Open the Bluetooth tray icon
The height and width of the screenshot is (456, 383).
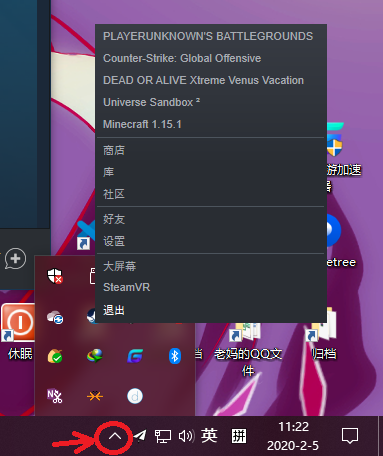tap(175, 356)
